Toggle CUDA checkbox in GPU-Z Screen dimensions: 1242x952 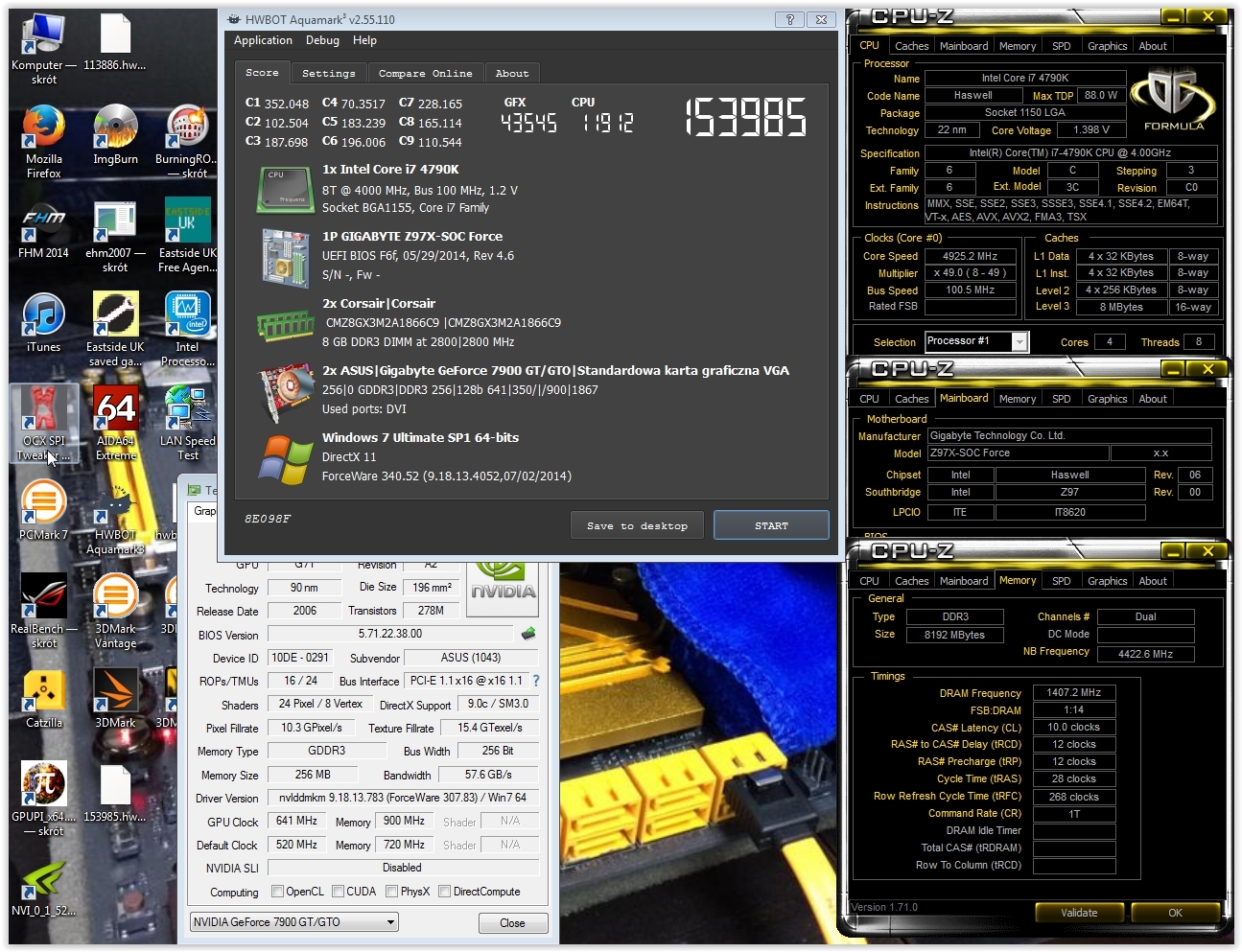point(338,892)
